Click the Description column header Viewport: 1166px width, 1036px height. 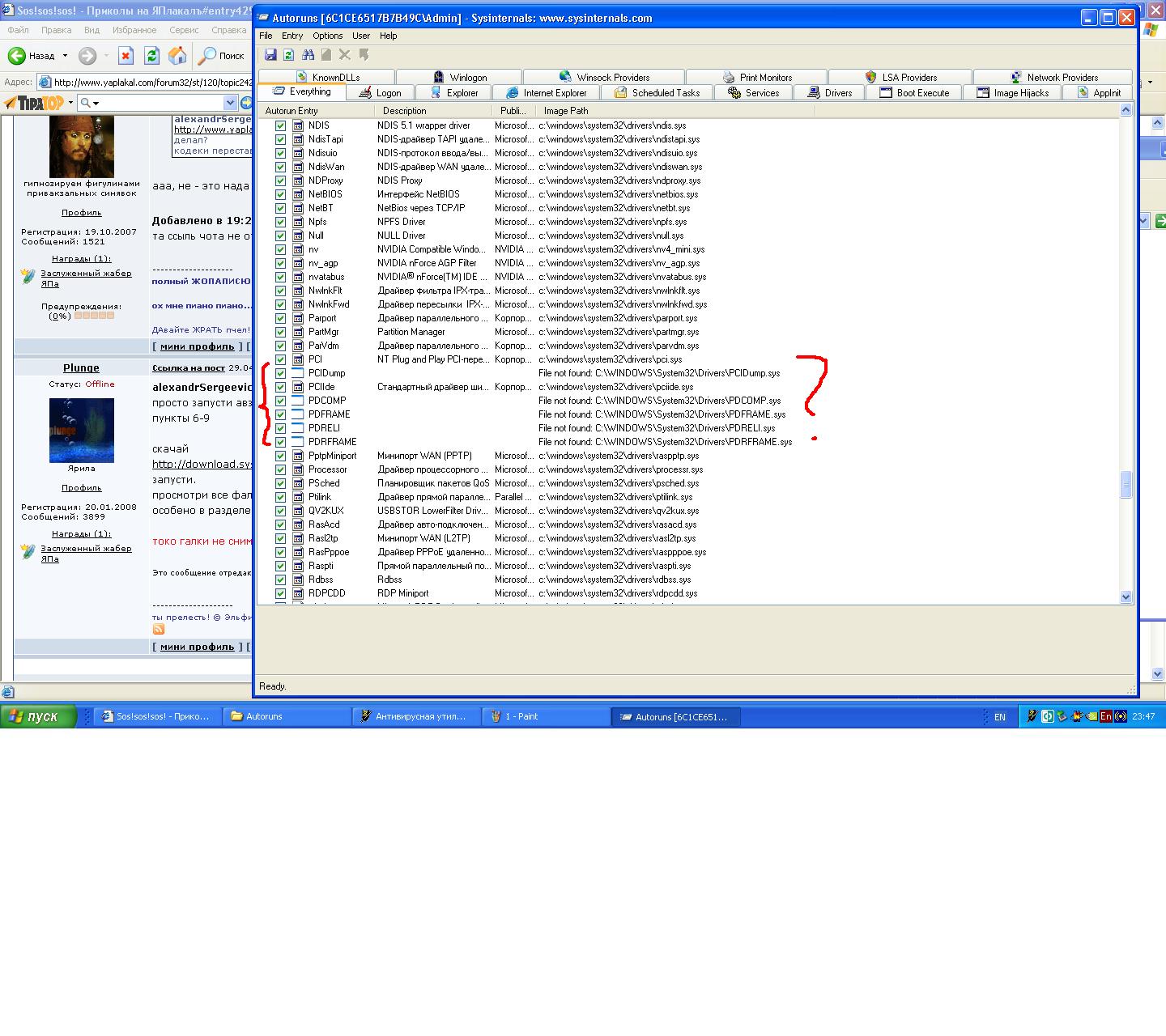point(432,111)
